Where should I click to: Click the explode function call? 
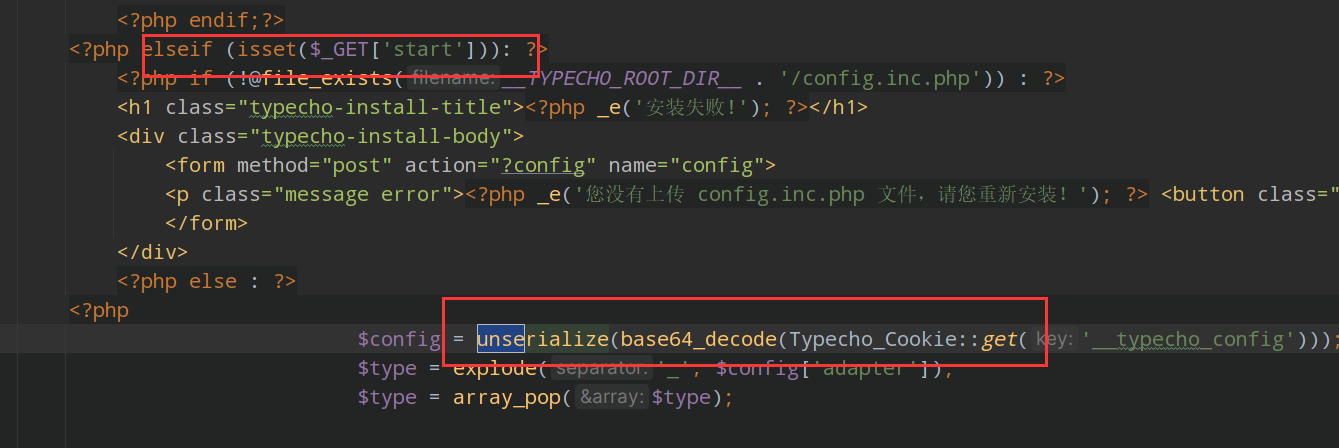[494, 368]
